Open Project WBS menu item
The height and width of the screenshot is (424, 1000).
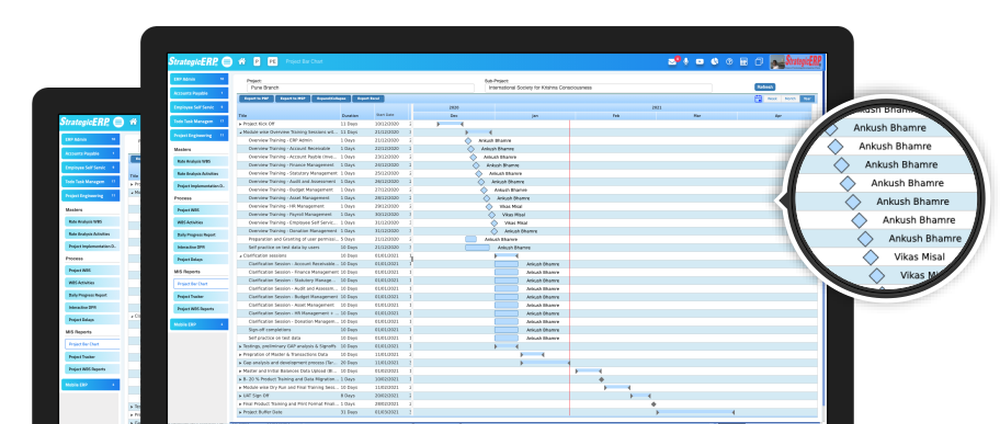[x=201, y=210]
